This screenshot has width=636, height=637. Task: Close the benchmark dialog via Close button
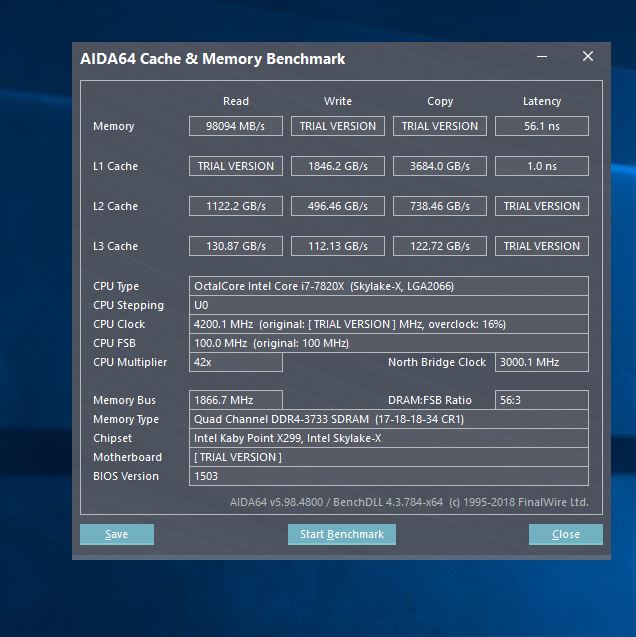pos(566,534)
